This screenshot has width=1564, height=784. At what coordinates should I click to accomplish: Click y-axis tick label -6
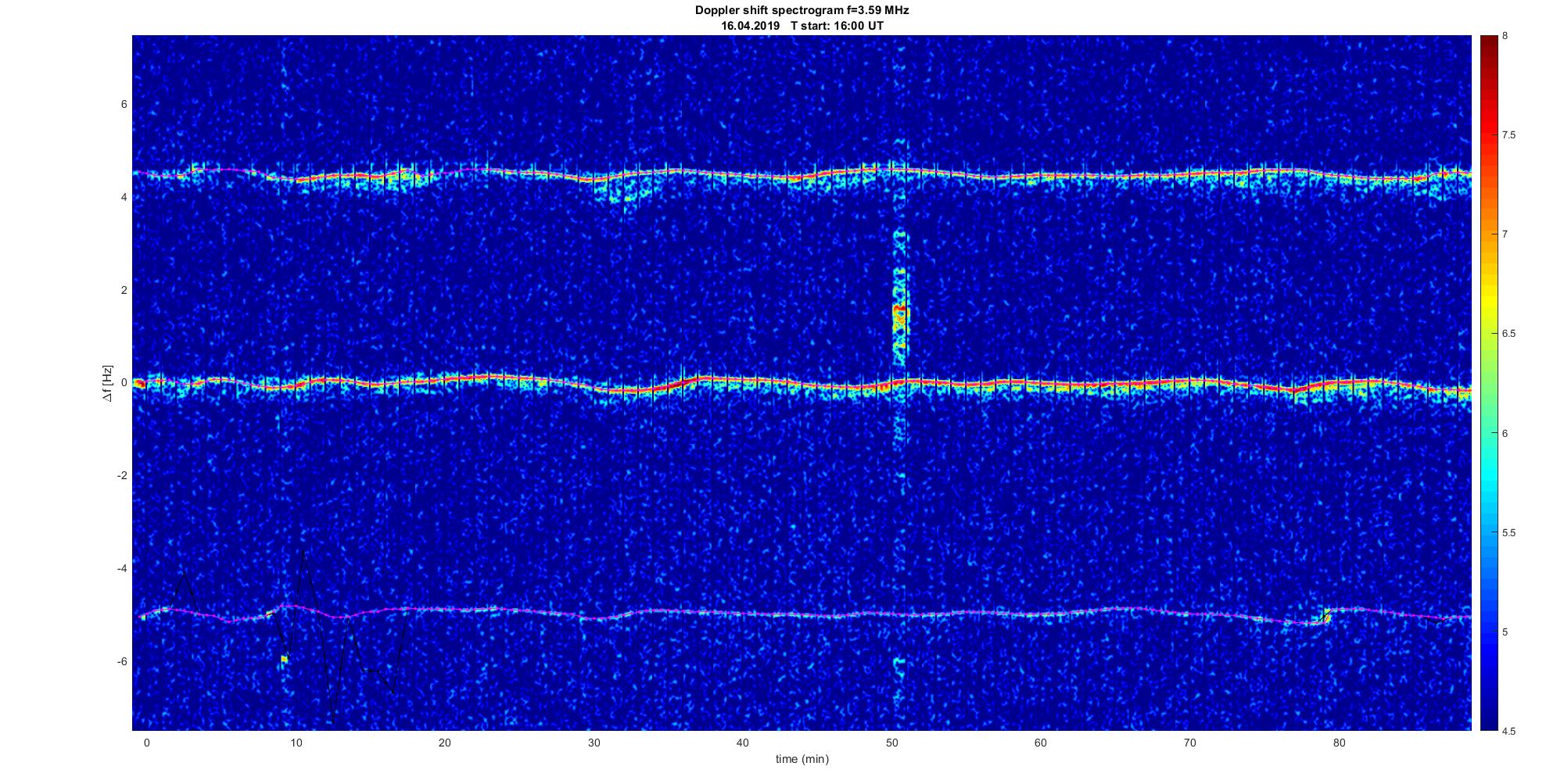(121, 661)
